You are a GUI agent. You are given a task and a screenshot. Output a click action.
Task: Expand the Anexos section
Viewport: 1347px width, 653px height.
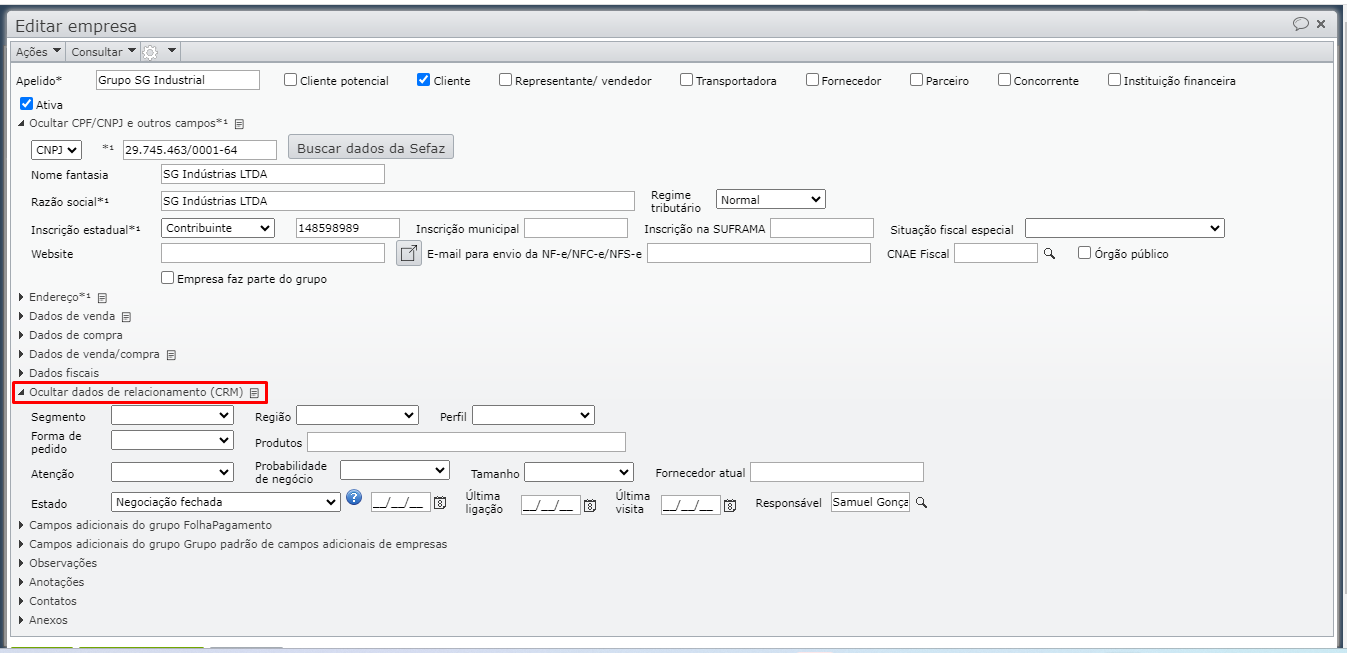tap(42, 620)
